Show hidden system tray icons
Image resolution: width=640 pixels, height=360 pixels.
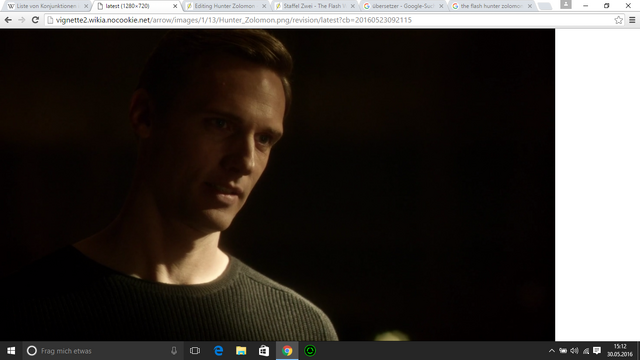[551, 351]
